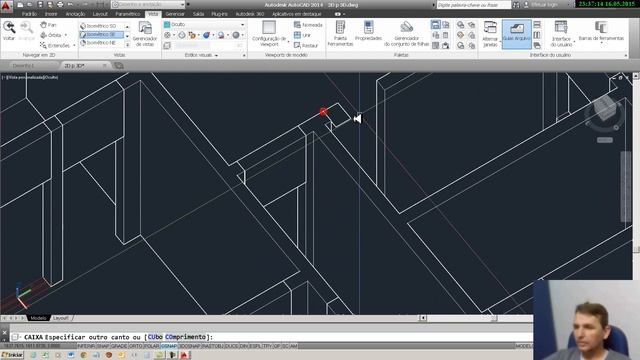Click the Alternar janelas button
Screen dimensions: 640x360
490,34
